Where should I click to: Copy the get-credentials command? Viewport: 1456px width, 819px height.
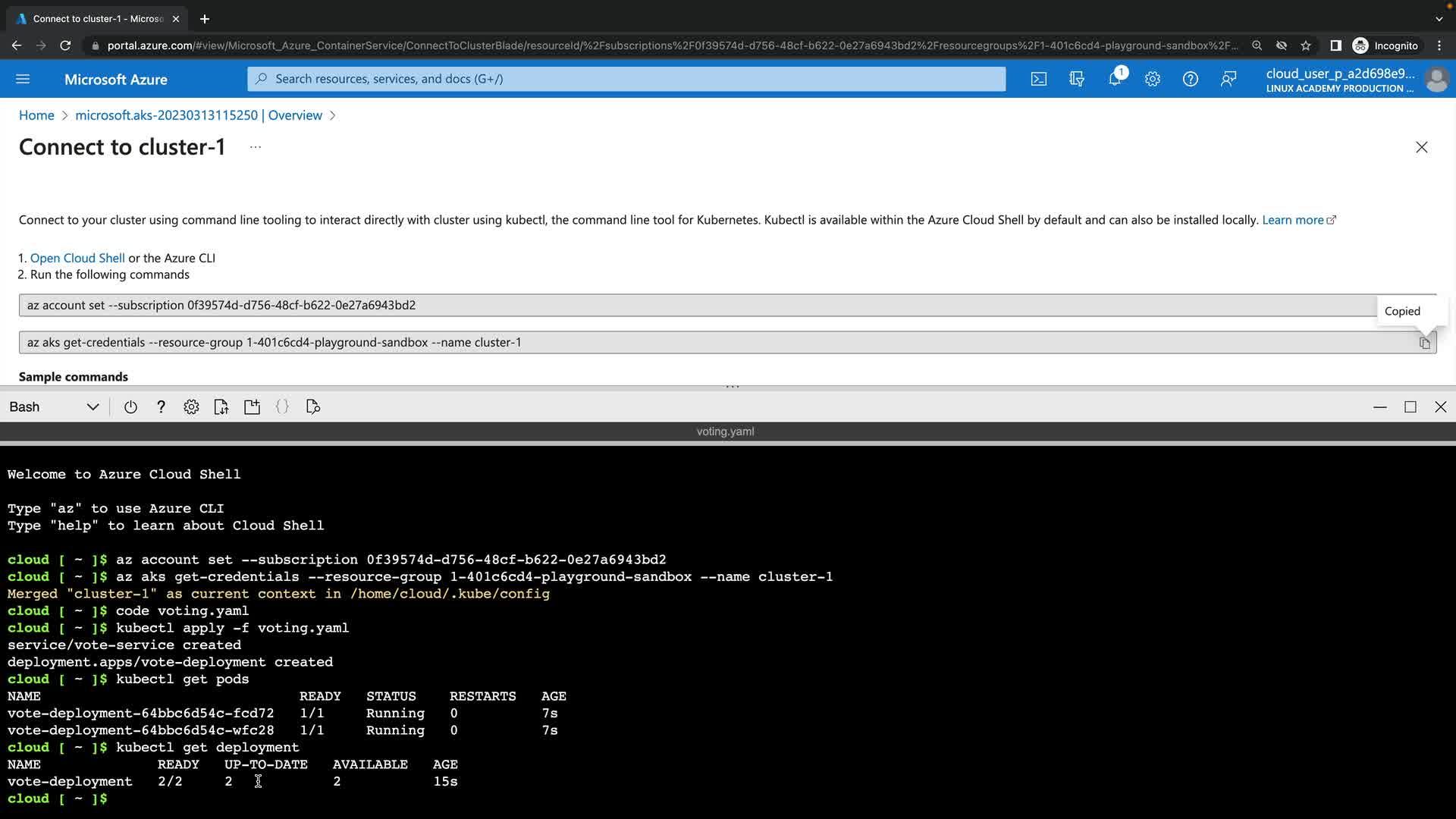(x=1424, y=343)
